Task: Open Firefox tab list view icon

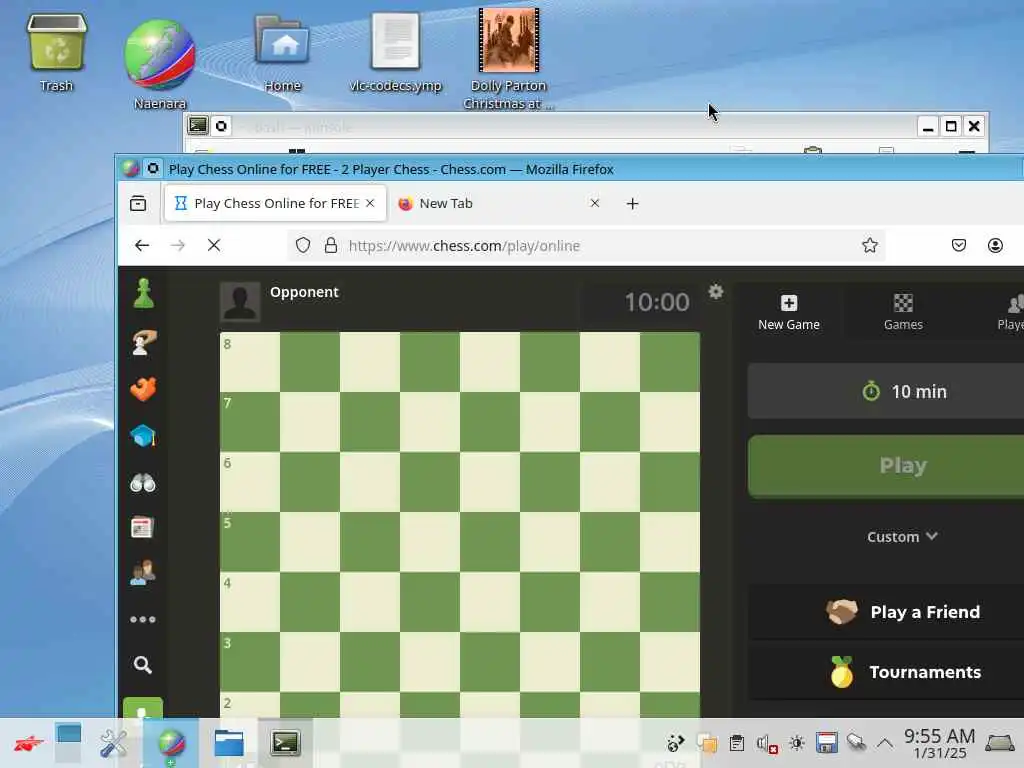Action: click(x=138, y=203)
